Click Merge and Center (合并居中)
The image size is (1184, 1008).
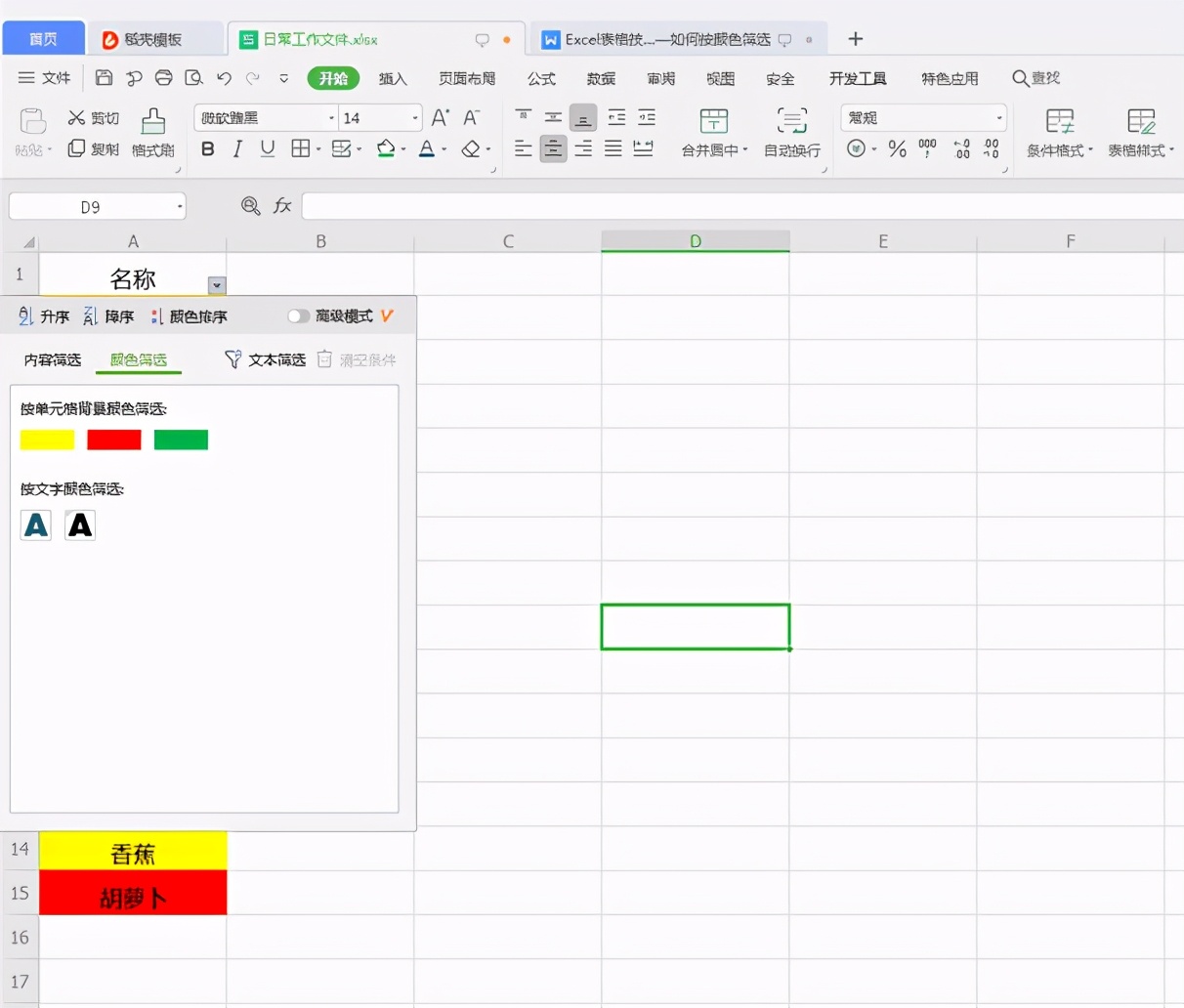click(x=714, y=133)
